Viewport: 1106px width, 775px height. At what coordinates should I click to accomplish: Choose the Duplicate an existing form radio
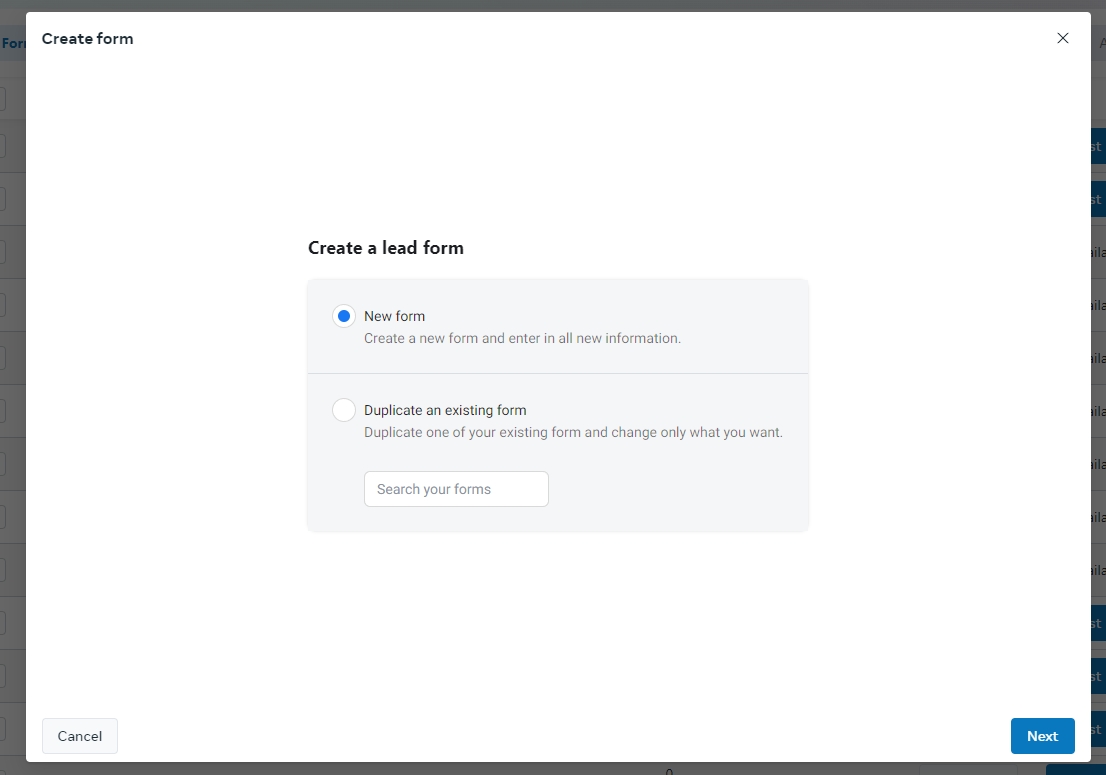(x=344, y=410)
